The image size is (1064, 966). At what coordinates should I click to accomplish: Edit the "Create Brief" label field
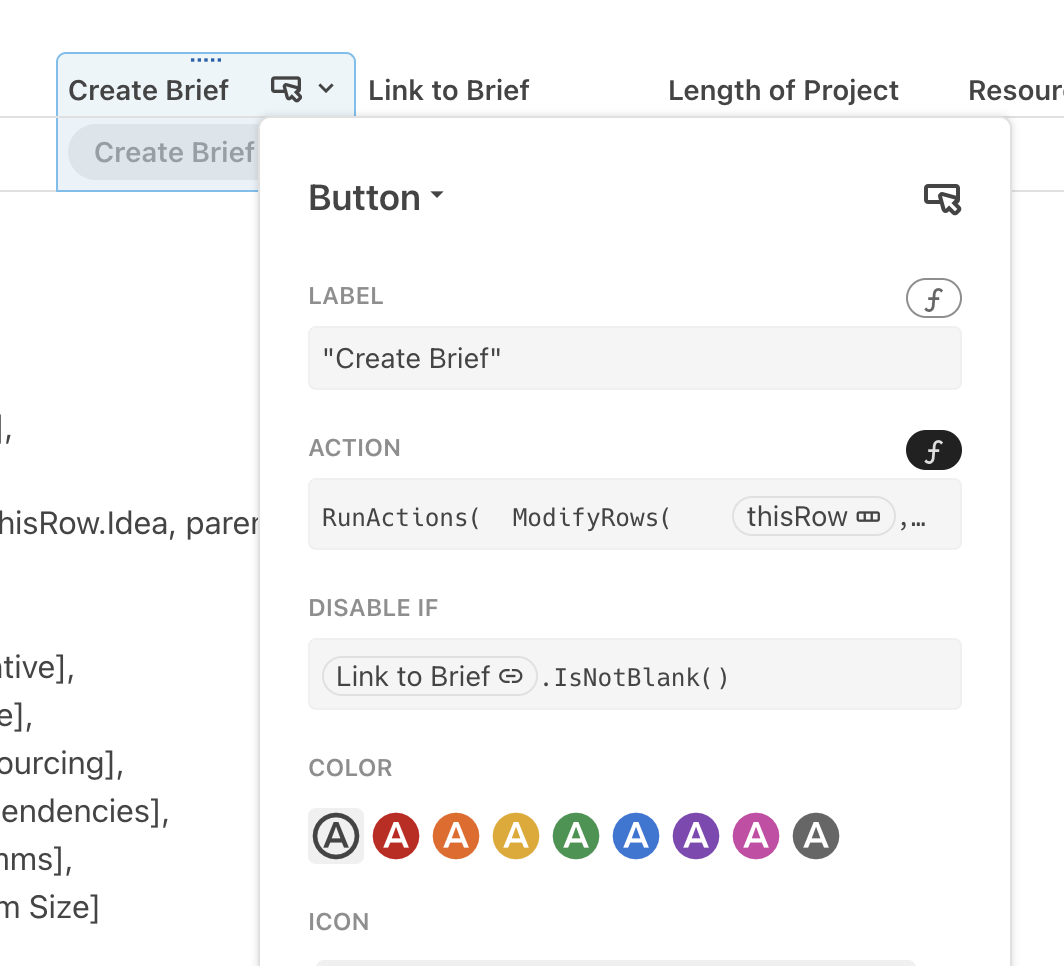(x=634, y=358)
